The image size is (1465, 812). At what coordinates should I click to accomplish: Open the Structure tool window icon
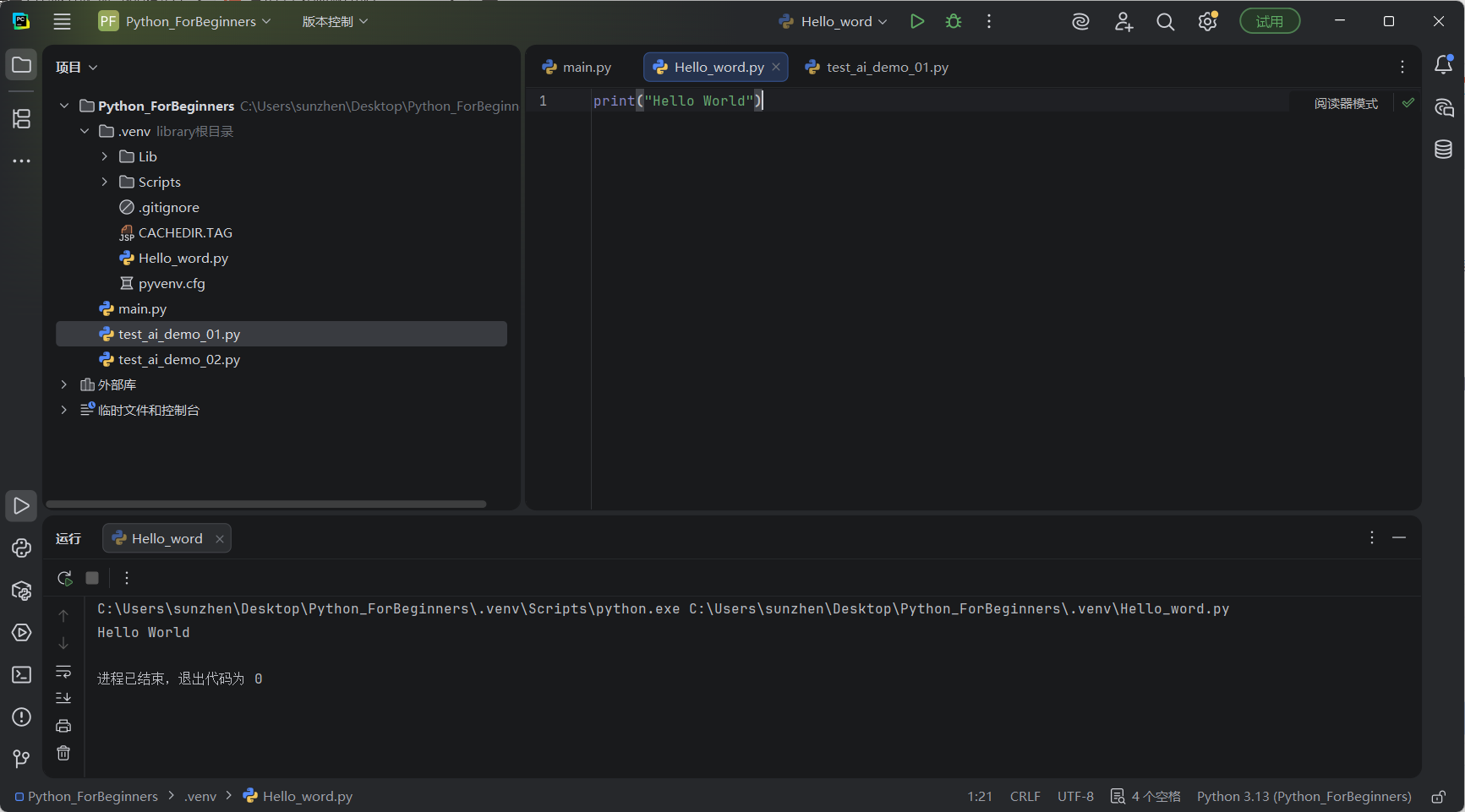click(x=22, y=119)
